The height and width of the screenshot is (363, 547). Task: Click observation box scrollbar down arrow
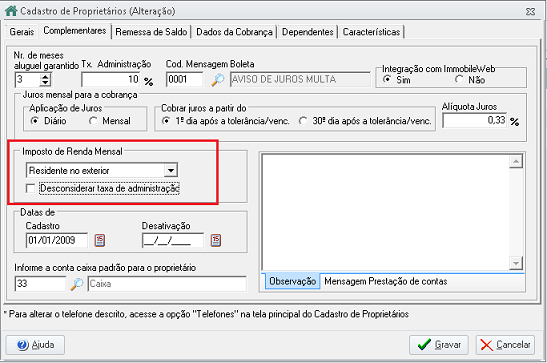[x=516, y=263]
